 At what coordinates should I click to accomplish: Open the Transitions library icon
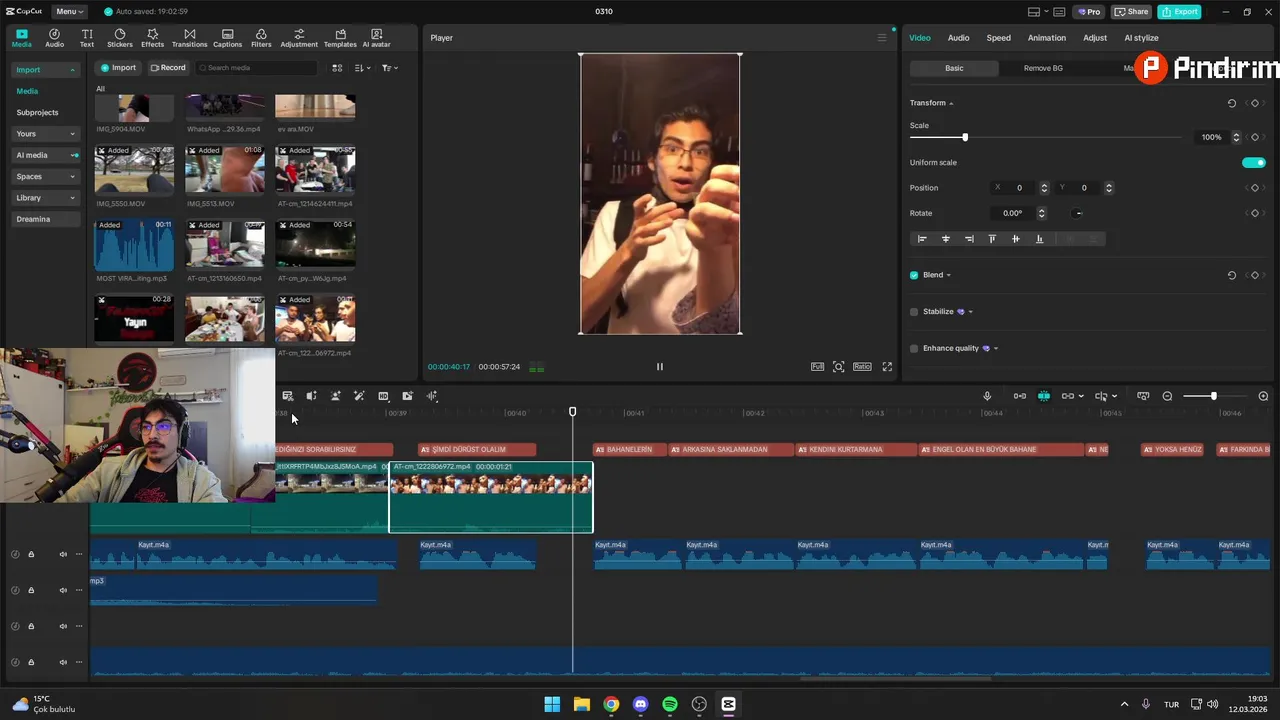[x=189, y=38]
